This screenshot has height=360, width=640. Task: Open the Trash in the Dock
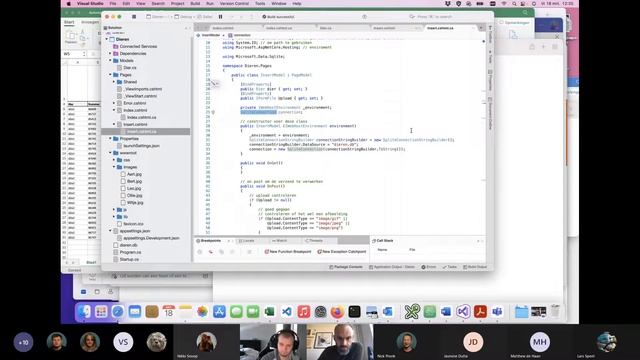pos(555,312)
